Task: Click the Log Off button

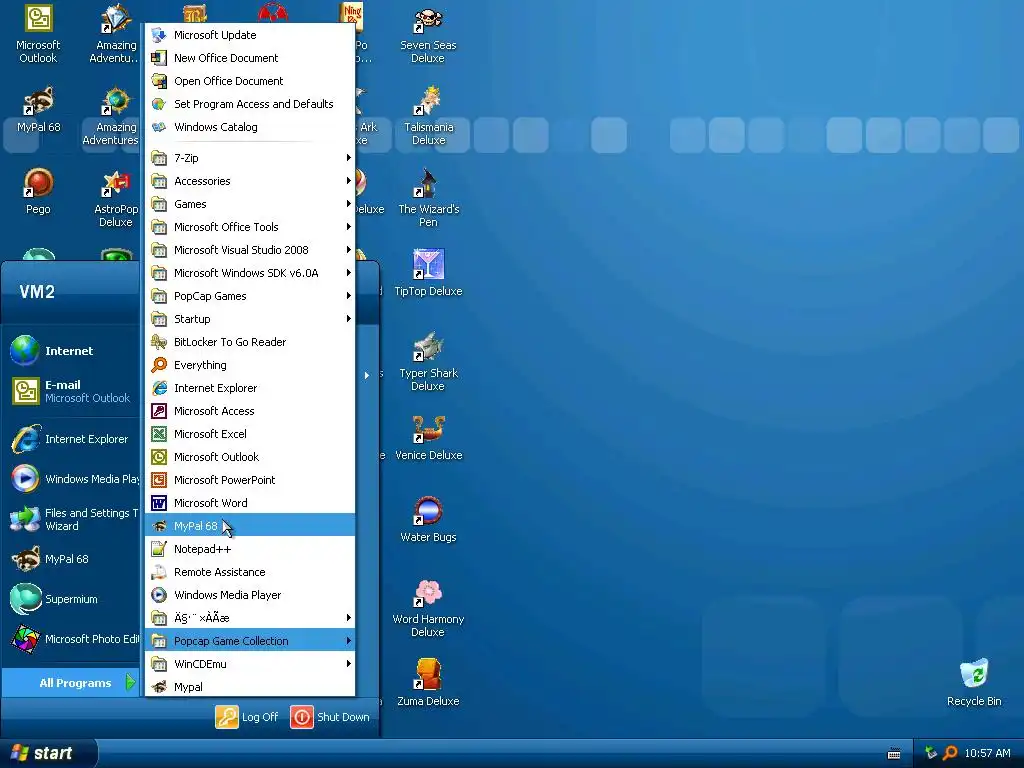Action: tap(248, 716)
